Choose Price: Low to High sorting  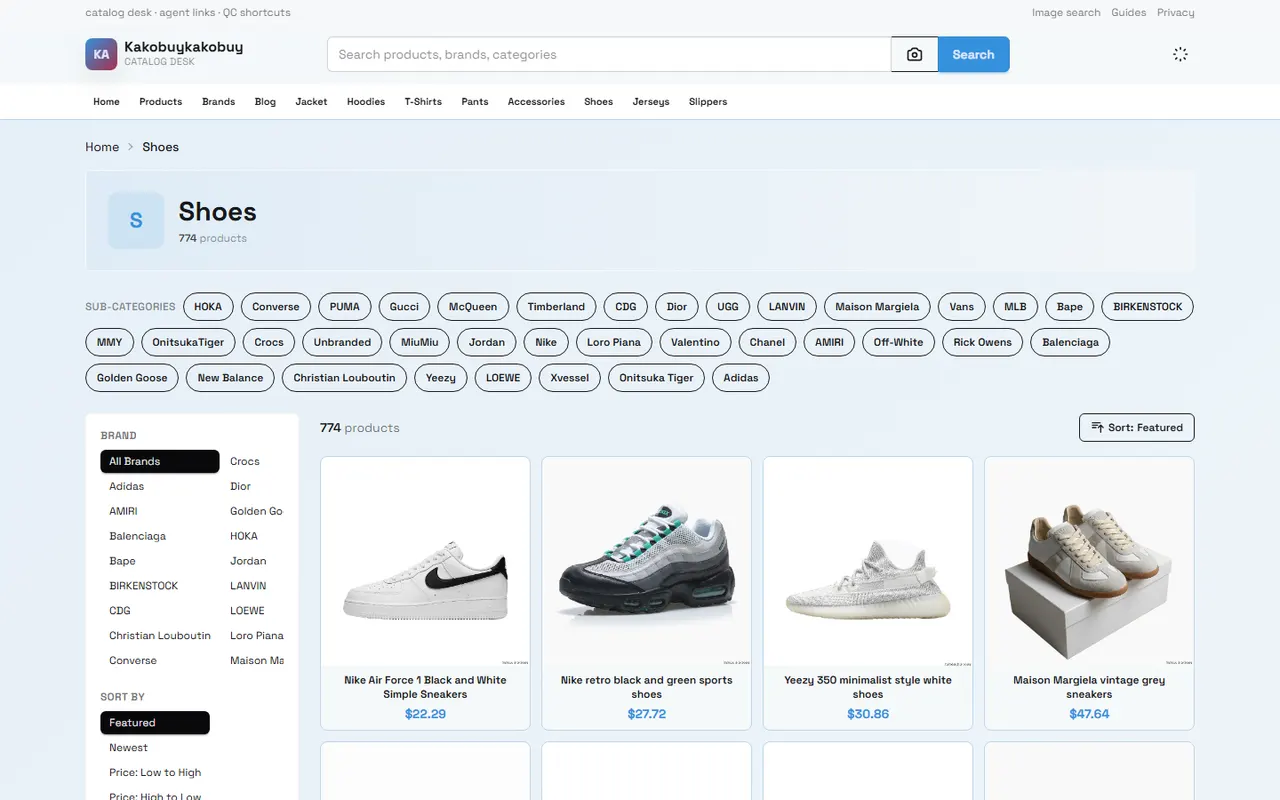(x=155, y=772)
